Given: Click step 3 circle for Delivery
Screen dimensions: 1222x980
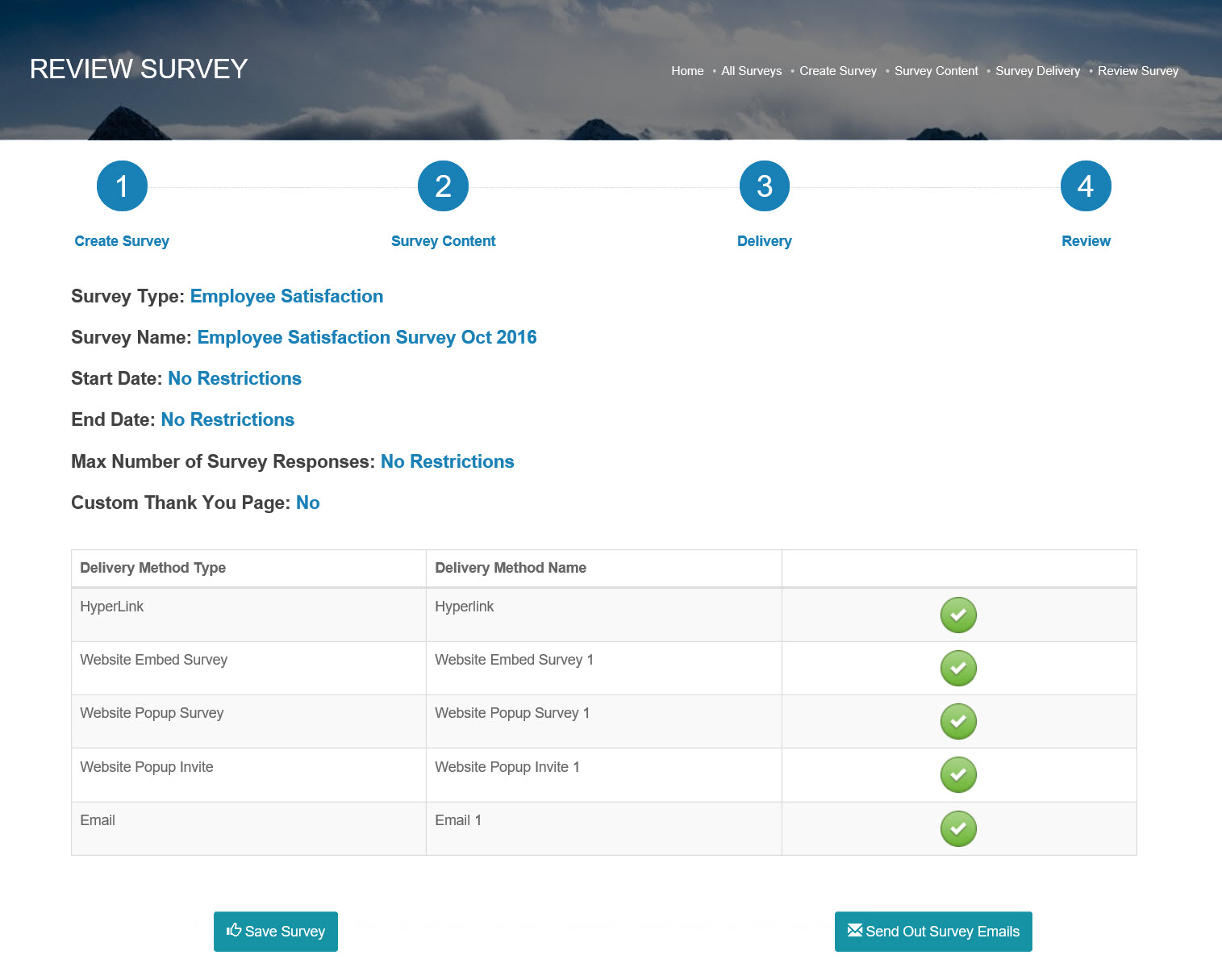Looking at the screenshot, I should pos(764,186).
